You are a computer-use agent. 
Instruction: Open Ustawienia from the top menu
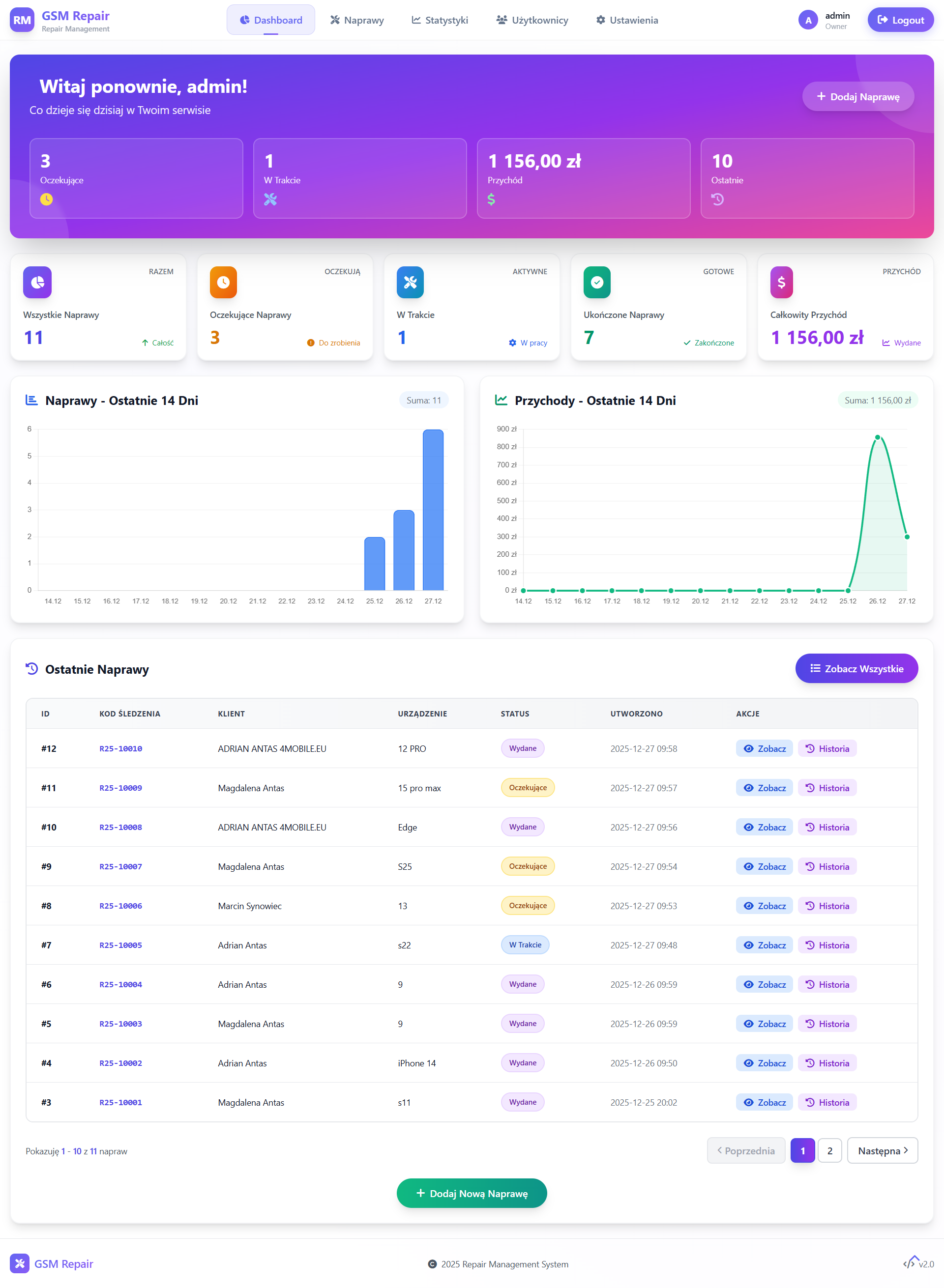(627, 20)
